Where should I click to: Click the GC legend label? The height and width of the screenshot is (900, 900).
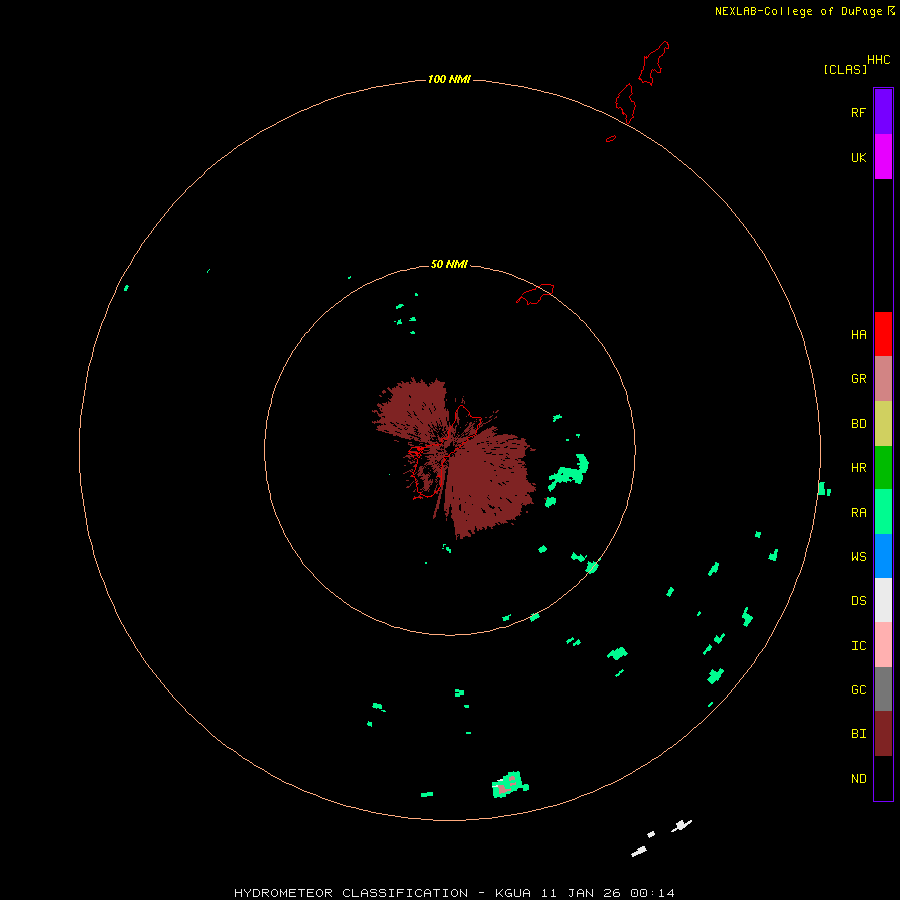coord(858,690)
